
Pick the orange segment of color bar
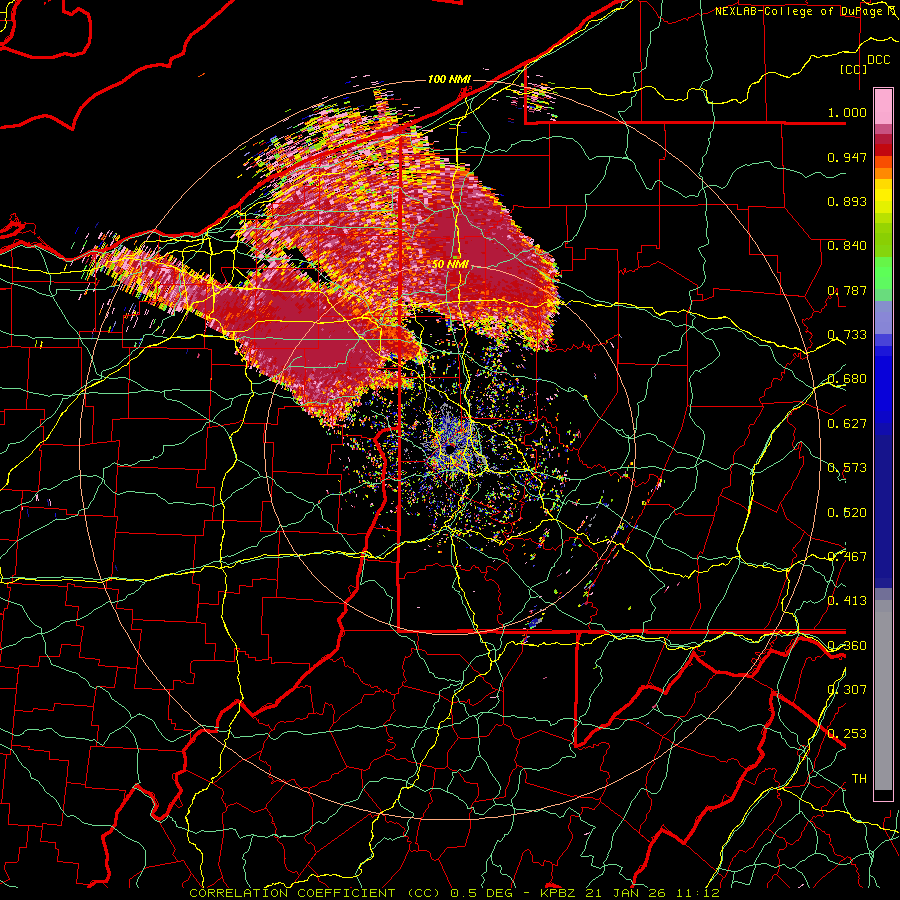coord(883,173)
